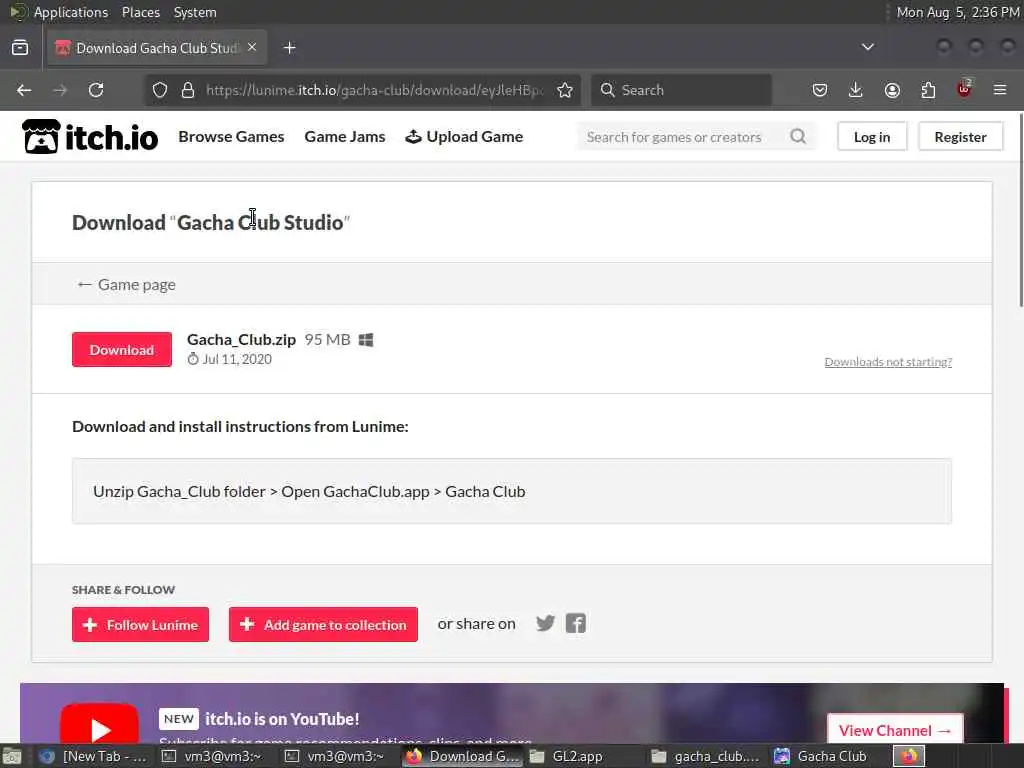
Task: Switch to the GL2.app folder in taskbar
Action: pos(581,756)
